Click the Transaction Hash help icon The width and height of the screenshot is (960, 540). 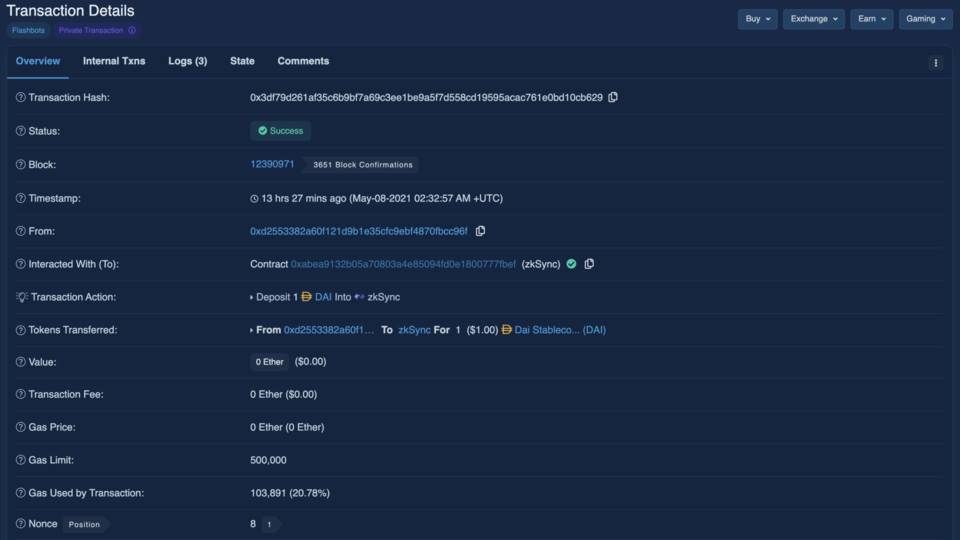tap(20, 97)
